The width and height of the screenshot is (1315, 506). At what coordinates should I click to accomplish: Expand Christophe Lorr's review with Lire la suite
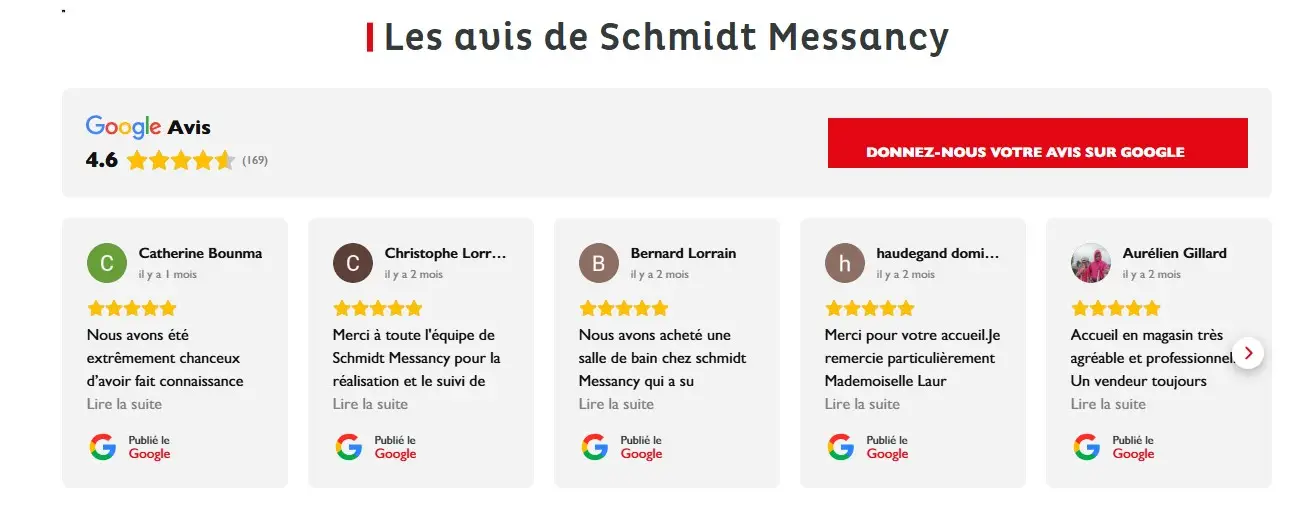[370, 404]
